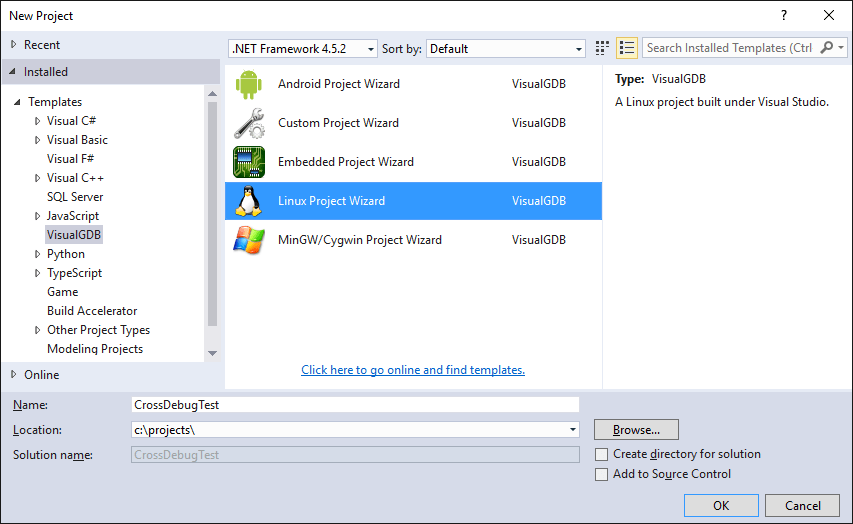Expand the Visual C++ node arrow

[x=37, y=178]
